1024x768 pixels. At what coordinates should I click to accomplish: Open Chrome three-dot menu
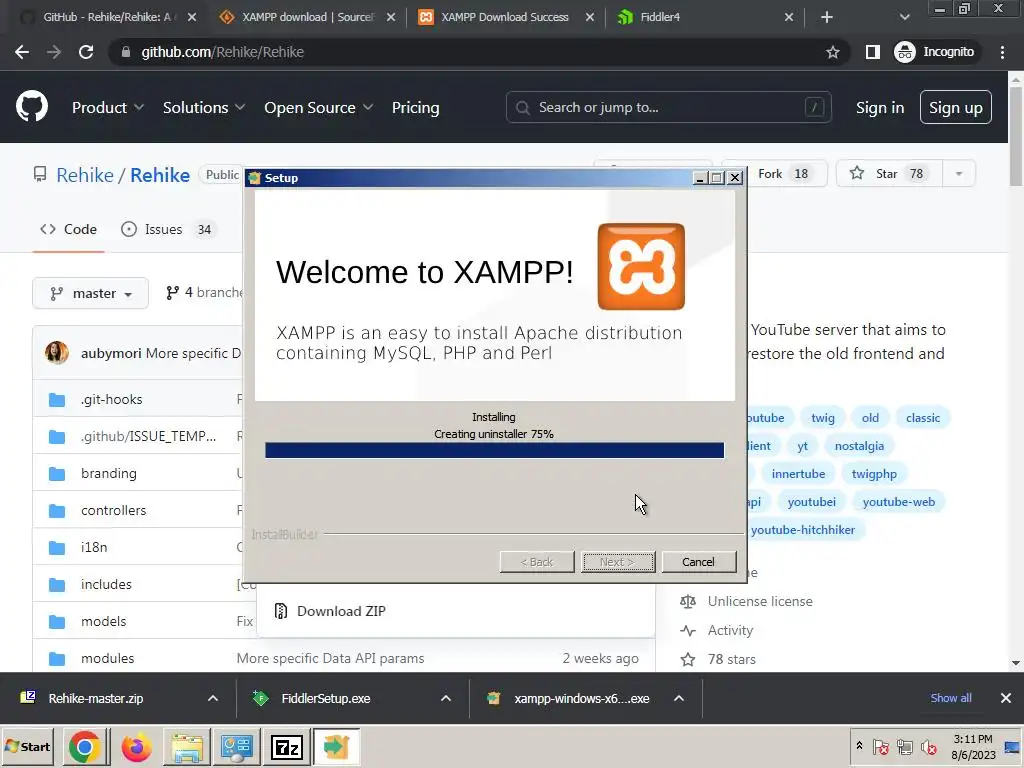click(1002, 52)
